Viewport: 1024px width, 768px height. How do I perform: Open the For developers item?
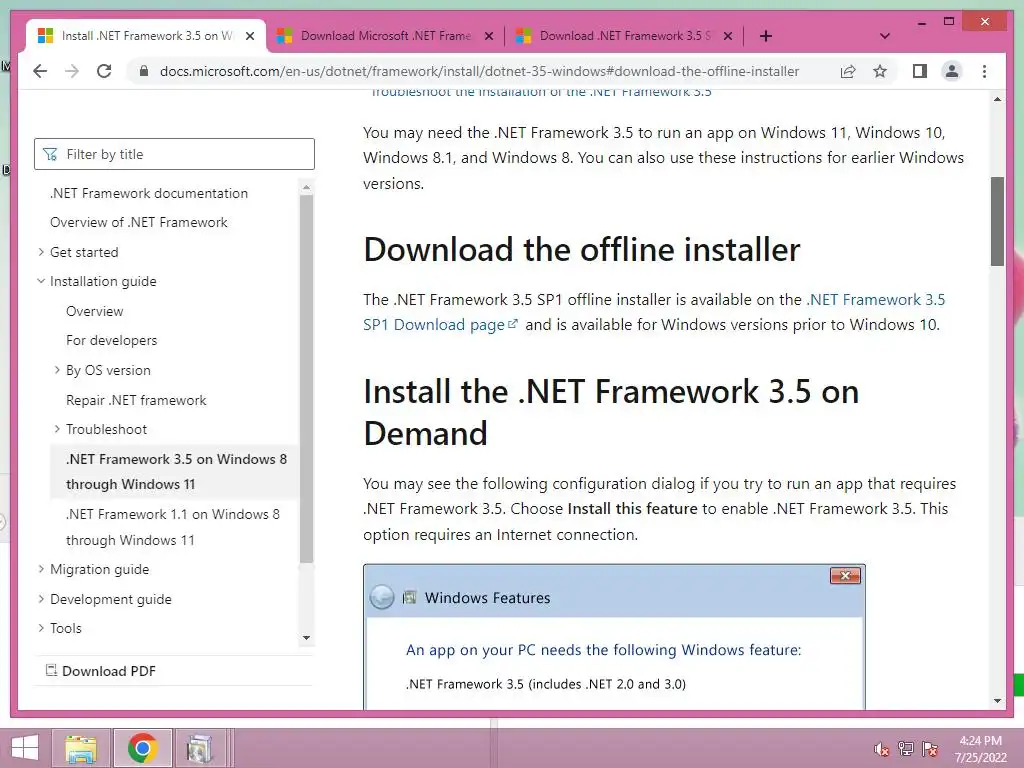point(112,340)
